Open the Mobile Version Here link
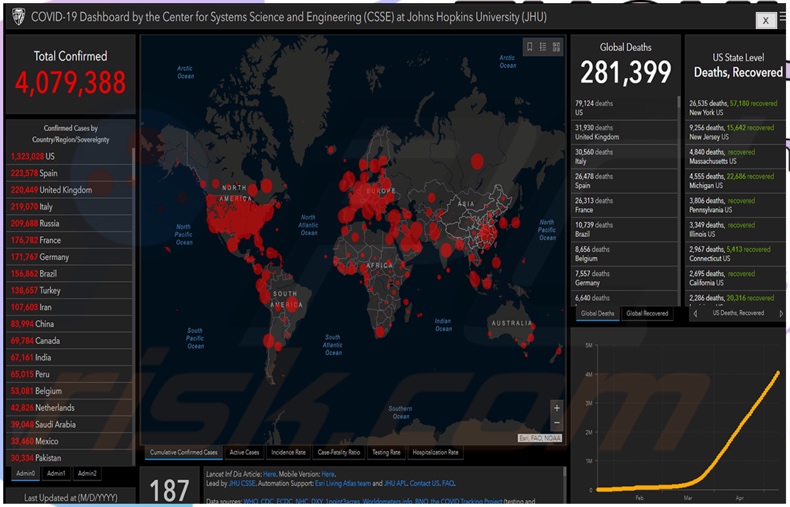 [x=328, y=474]
